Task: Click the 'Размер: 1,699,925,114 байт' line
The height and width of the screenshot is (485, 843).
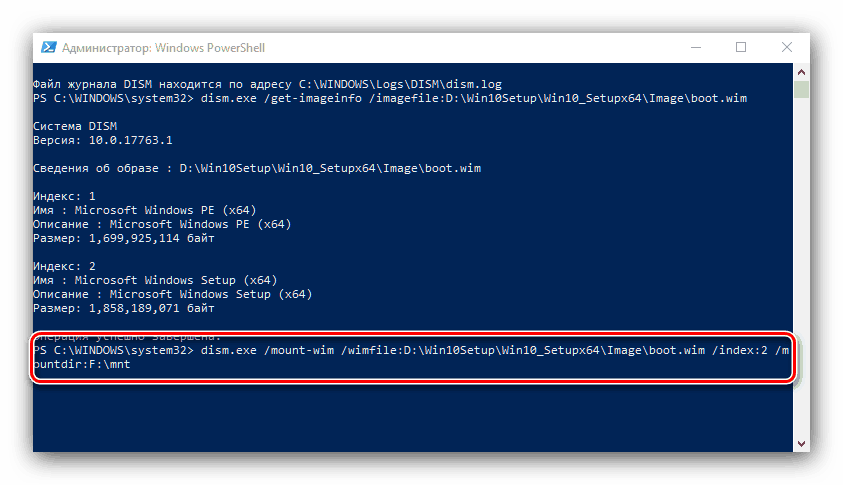Action: (123, 239)
